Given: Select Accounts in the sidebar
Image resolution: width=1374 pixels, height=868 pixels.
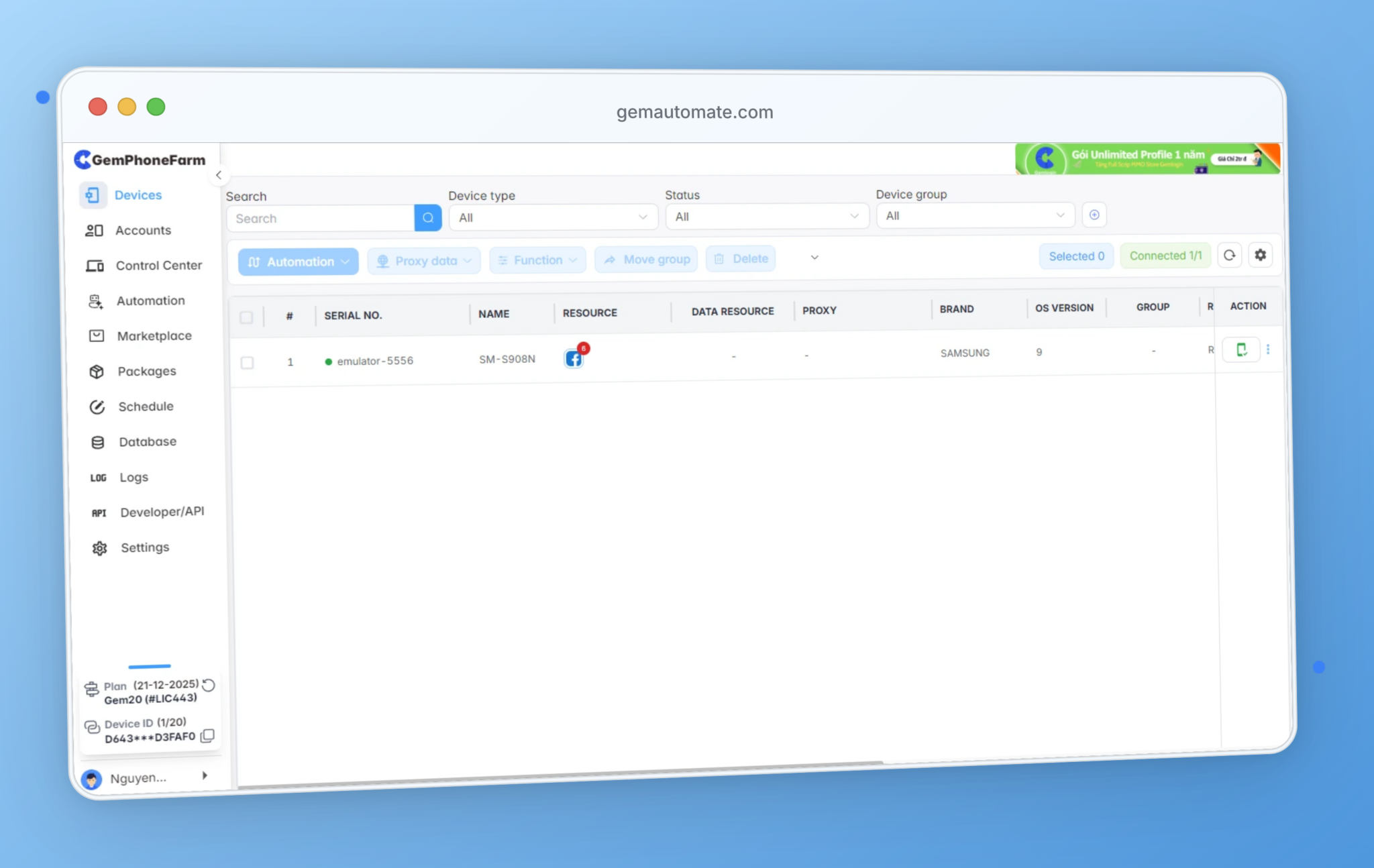Looking at the screenshot, I should [x=142, y=230].
